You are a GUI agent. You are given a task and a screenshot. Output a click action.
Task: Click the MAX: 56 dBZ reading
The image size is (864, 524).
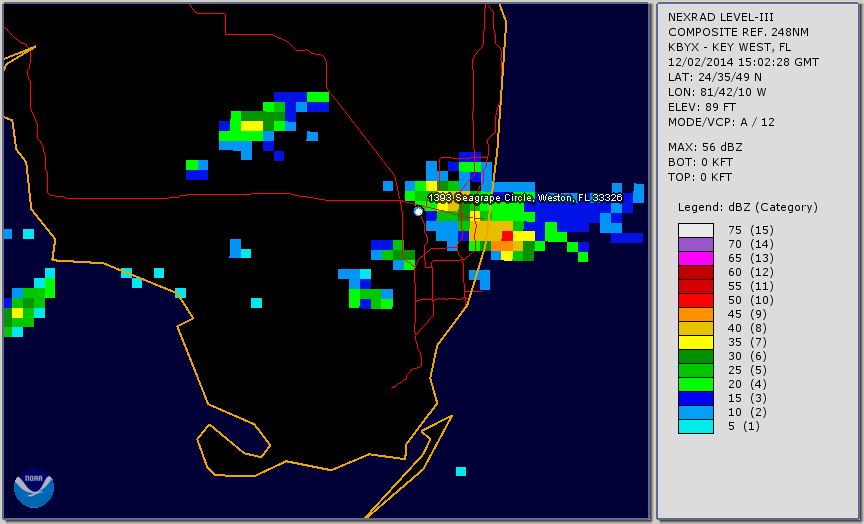coord(705,147)
